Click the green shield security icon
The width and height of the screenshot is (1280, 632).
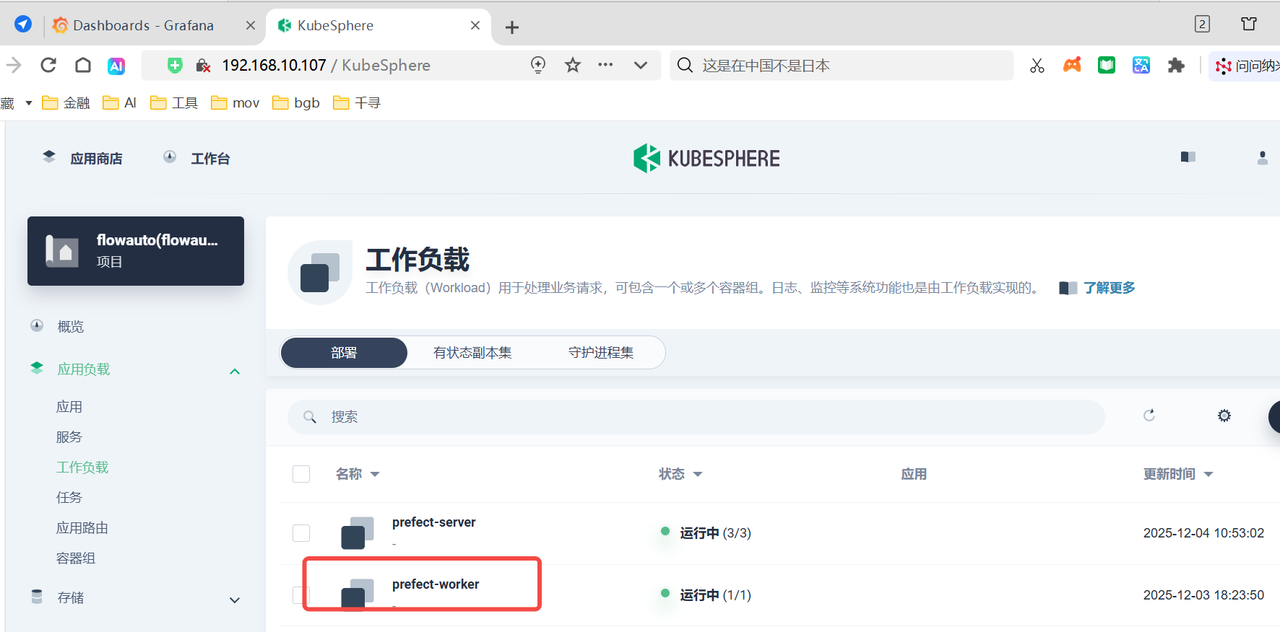pos(175,65)
